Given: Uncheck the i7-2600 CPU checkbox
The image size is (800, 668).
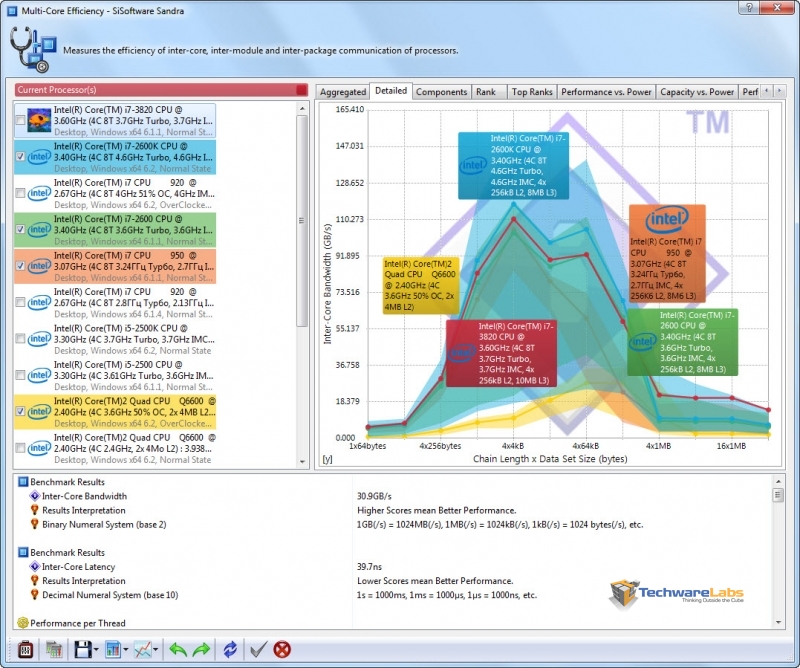Looking at the screenshot, I should pos(20,230).
